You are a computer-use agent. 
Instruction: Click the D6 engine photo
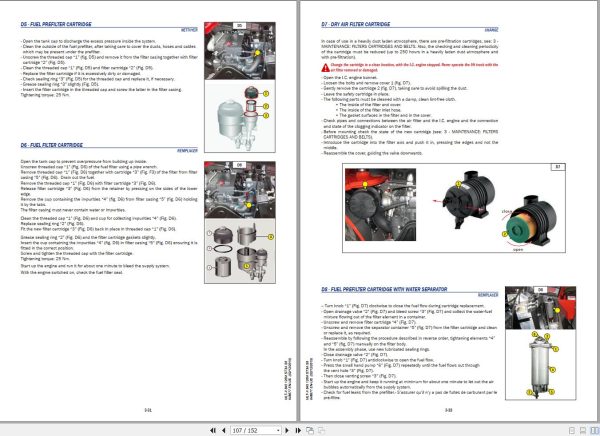pyautogui.click(x=240, y=190)
